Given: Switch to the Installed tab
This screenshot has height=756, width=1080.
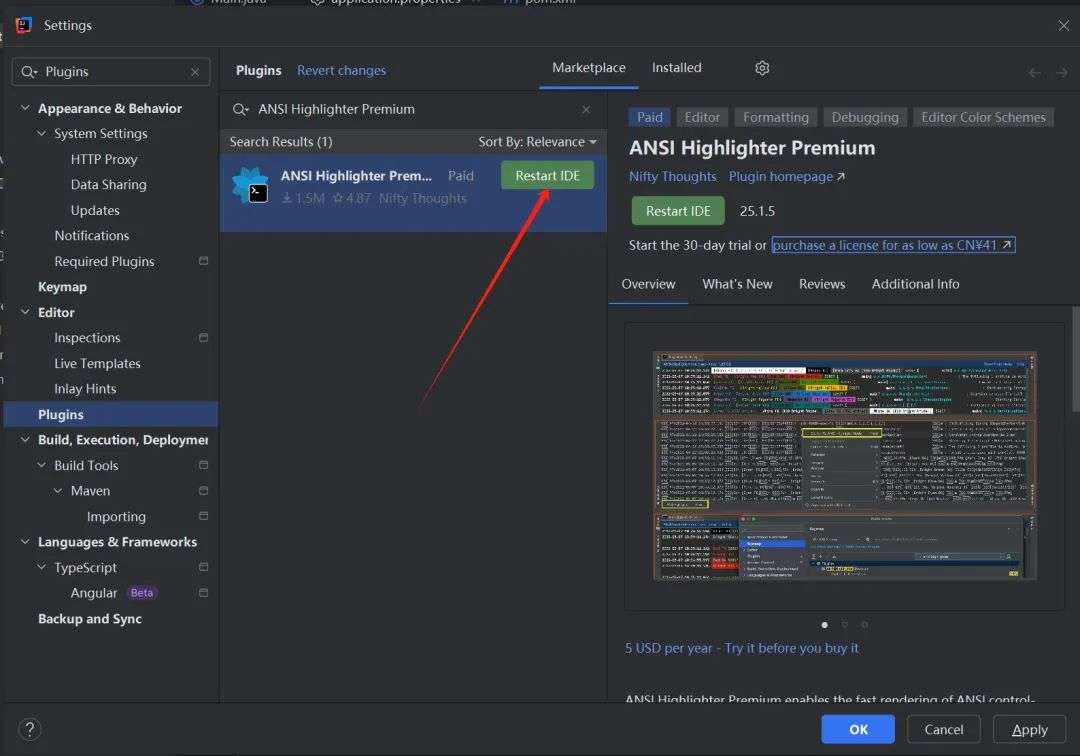Looking at the screenshot, I should pos(676,68).
